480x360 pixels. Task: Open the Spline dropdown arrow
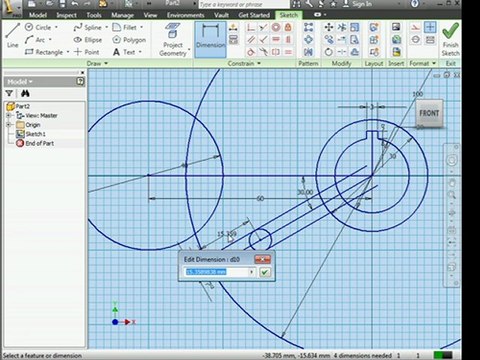click(107, 27)
